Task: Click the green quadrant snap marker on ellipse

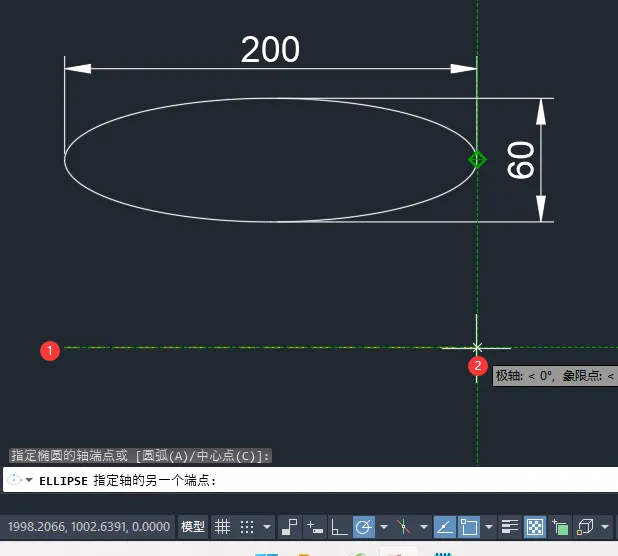Action: pos(477,160)
